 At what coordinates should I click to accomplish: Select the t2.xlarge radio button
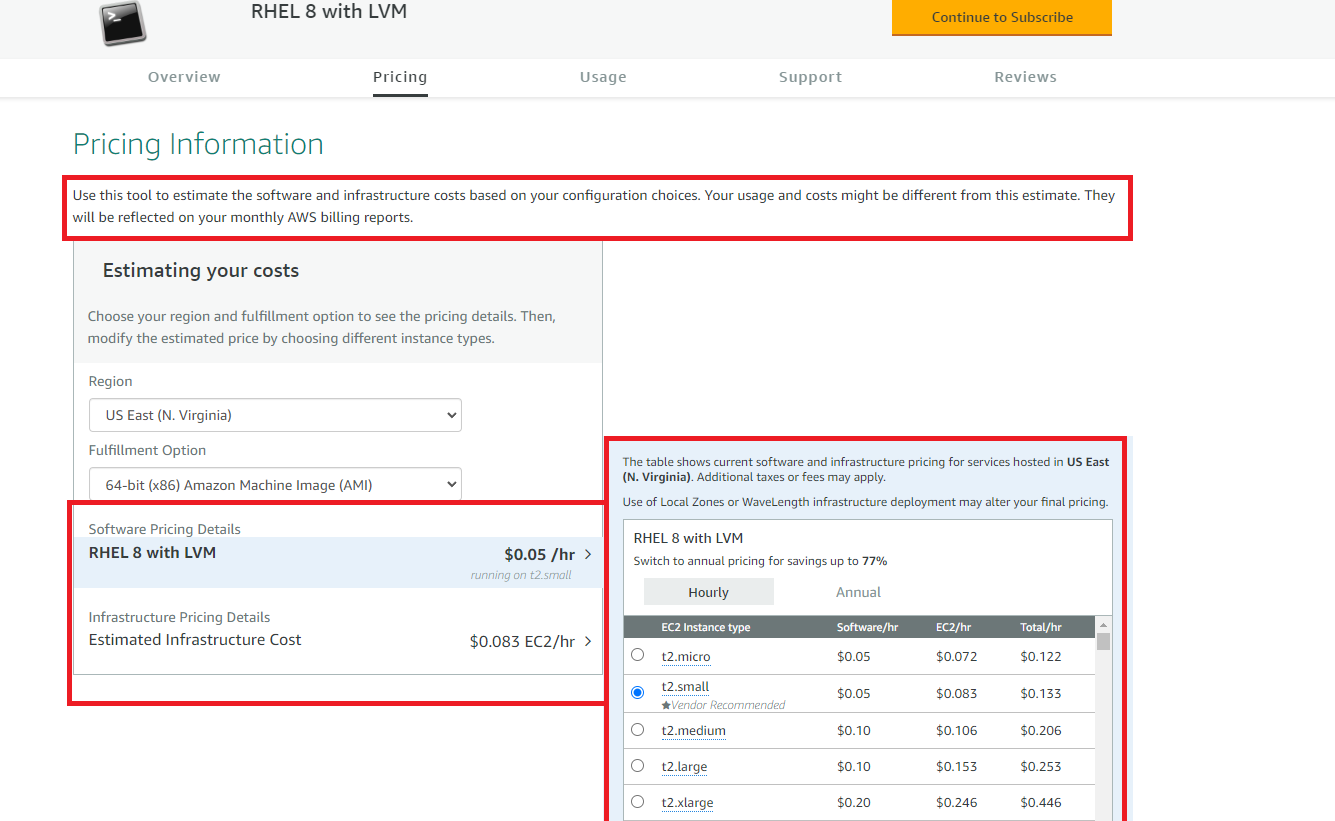coord(638,801)
